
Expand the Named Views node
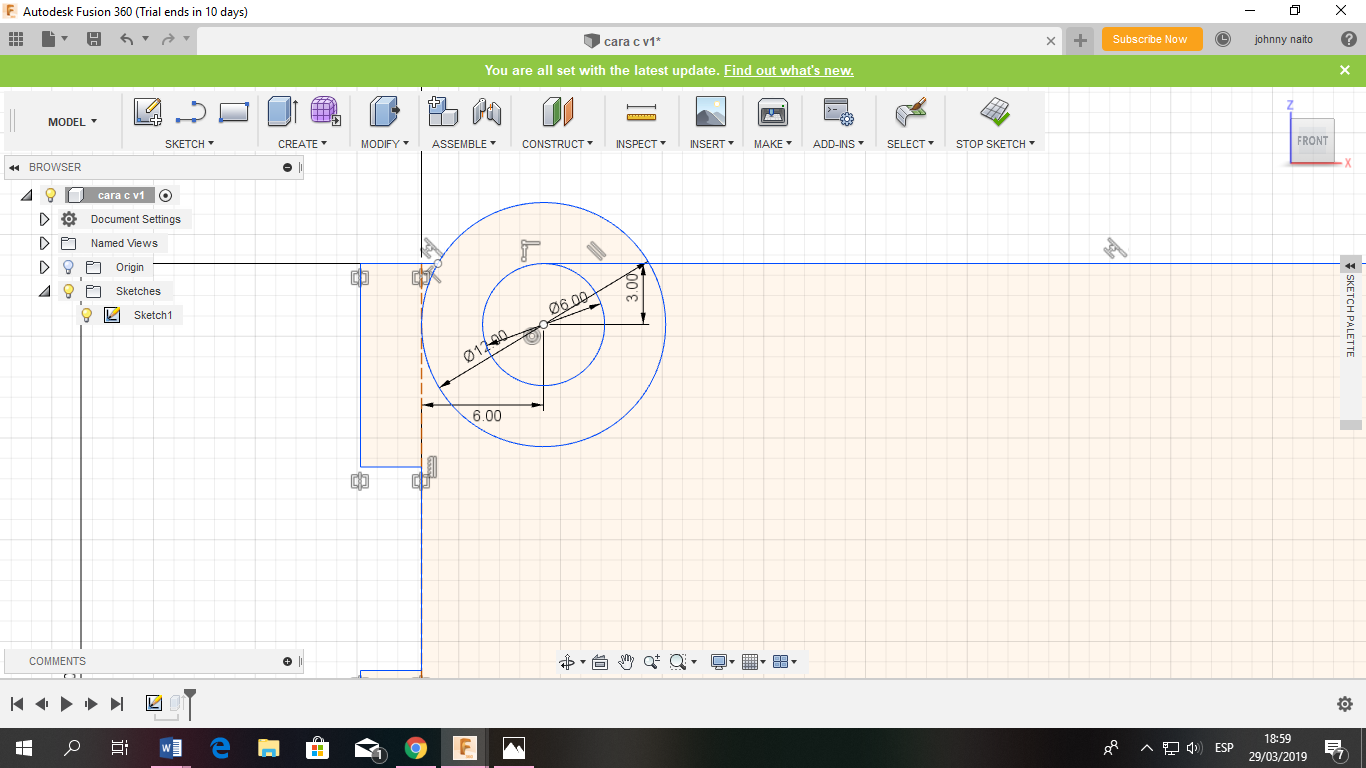44,243
